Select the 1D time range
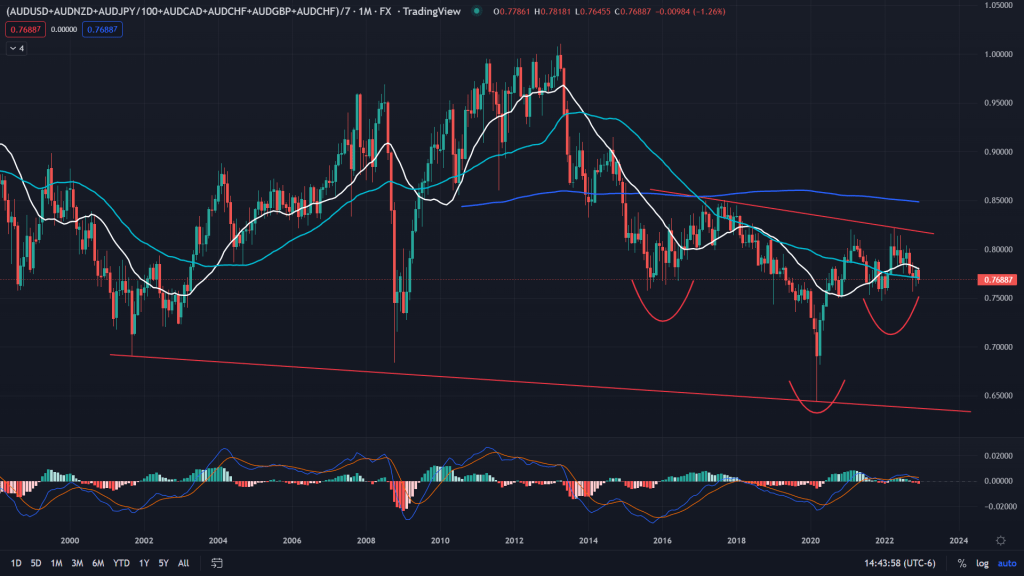Screen dimensions: 1024x576 coord(15,563)
